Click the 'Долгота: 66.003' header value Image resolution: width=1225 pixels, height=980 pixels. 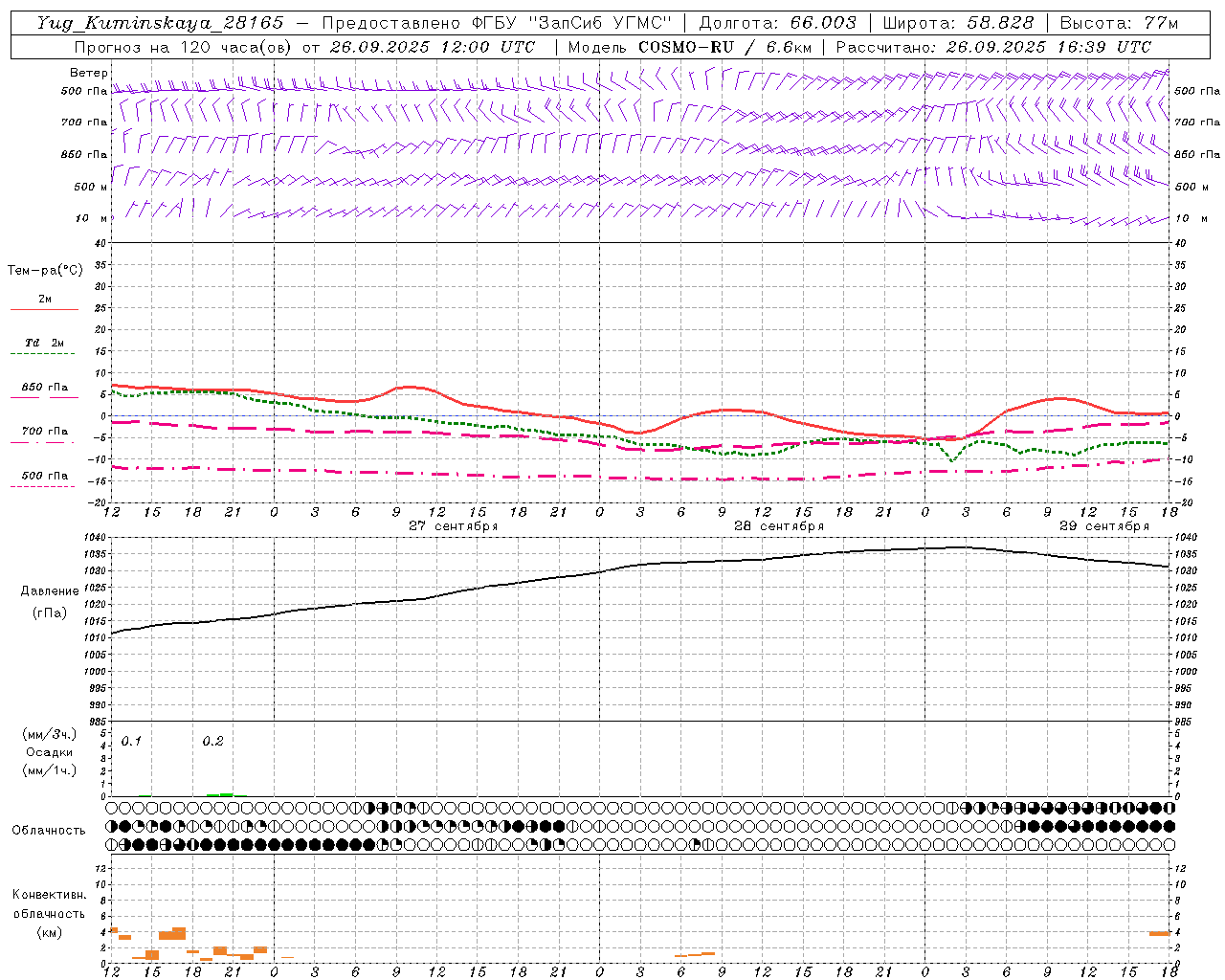click(778, 23)
